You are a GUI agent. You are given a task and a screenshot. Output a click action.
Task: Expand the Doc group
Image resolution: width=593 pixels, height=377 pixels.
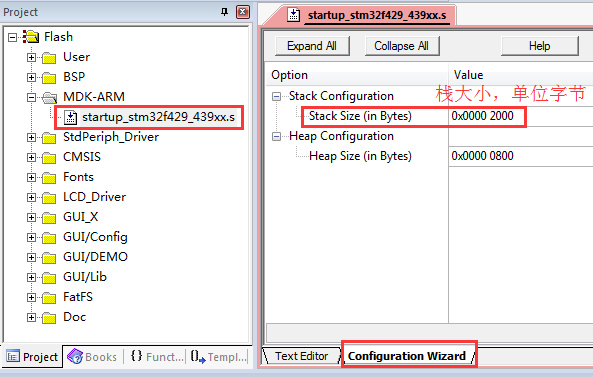pos(31,318)
